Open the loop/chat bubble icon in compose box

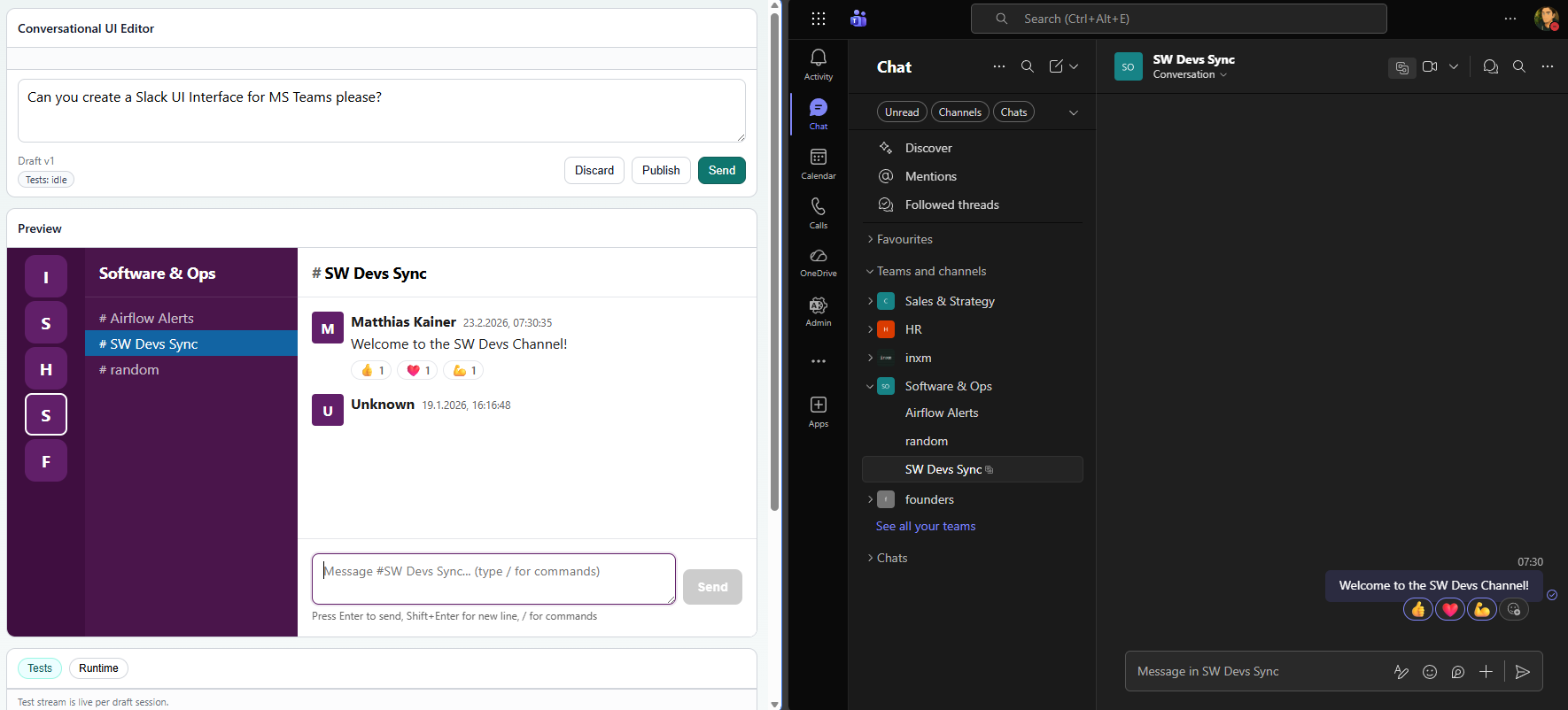(x=1457, y=672)
